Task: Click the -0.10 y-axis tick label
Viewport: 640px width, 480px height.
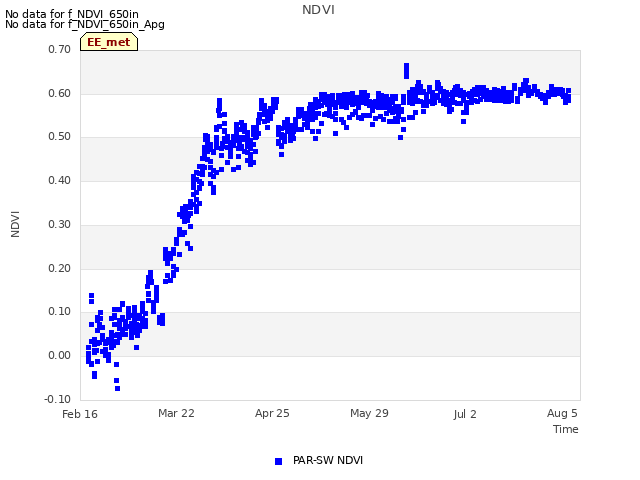Action: point(58,399)
